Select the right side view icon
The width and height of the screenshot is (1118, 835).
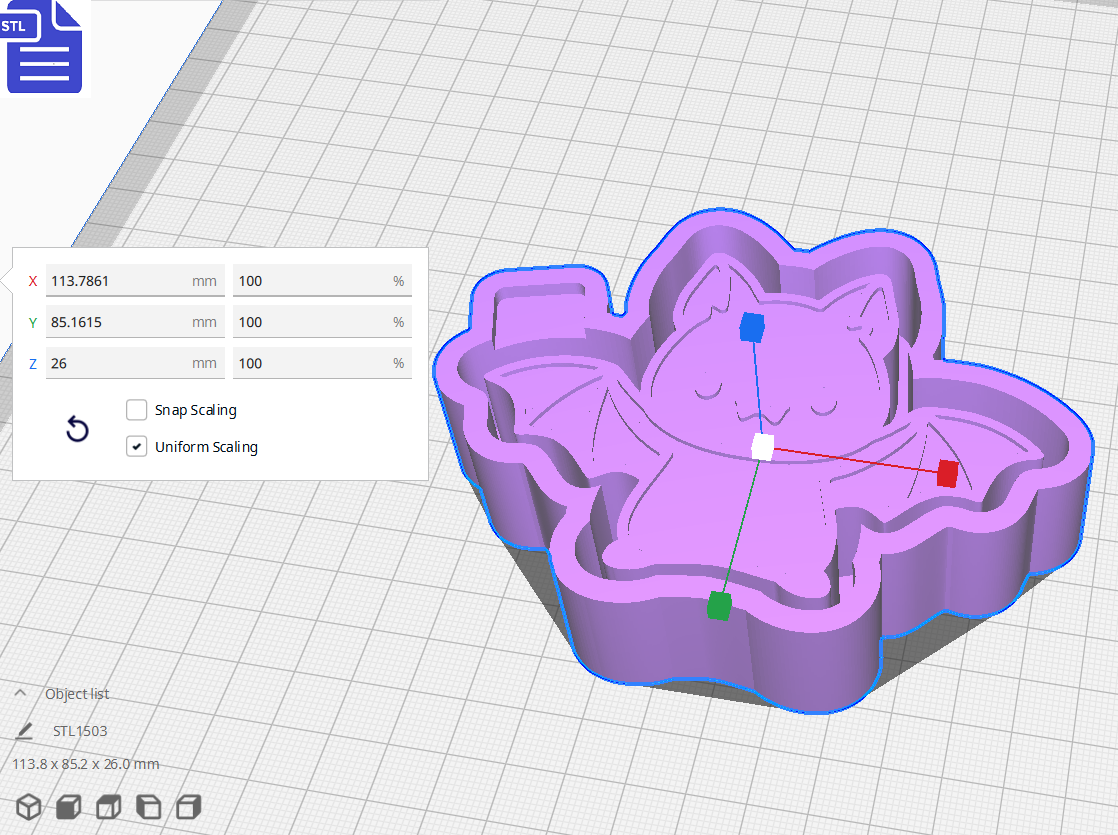[x=188, y=807]
